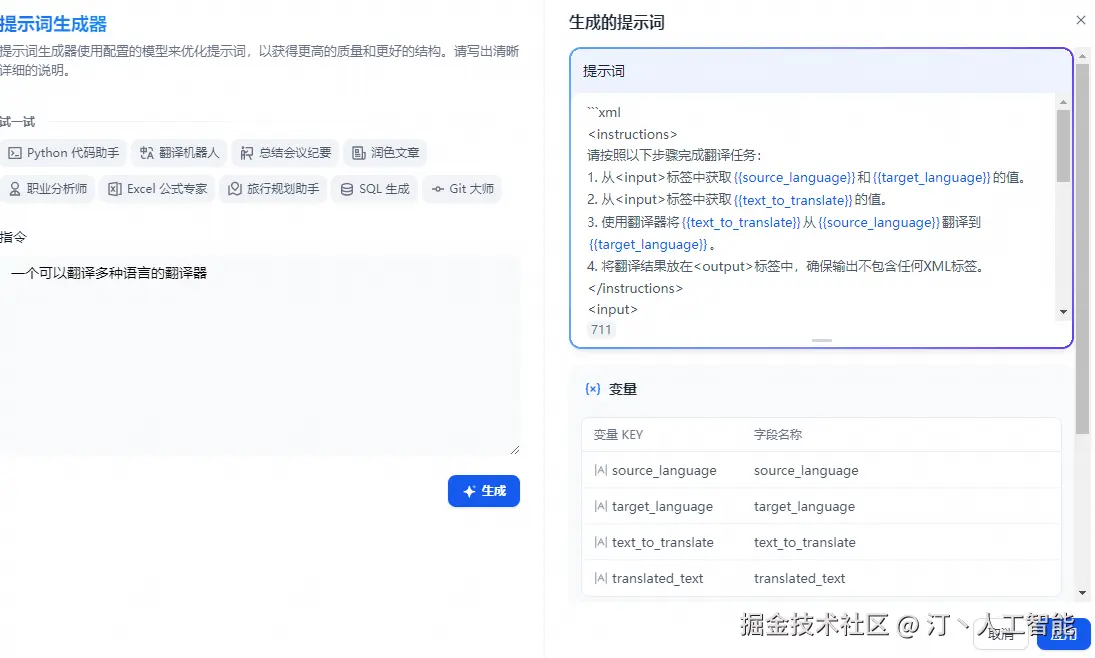The image size is (1095, 658).
Task: Select the Git 大师 example
Action: pos(461,189)
